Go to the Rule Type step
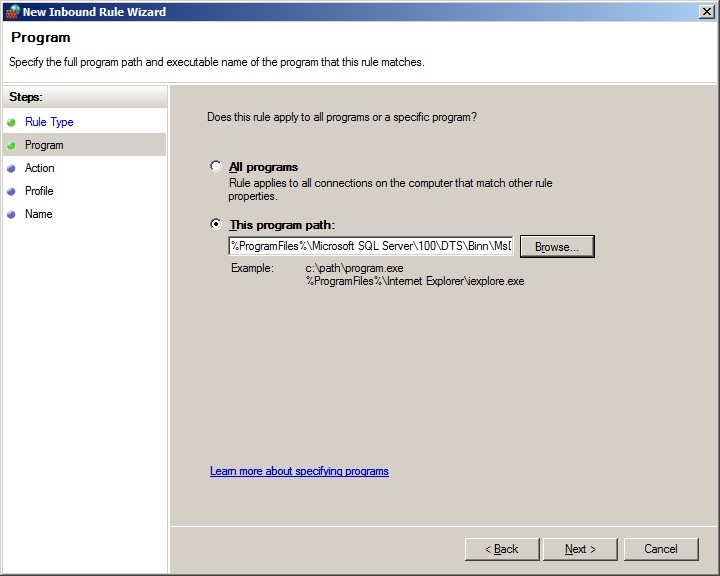 pos(49,122)
